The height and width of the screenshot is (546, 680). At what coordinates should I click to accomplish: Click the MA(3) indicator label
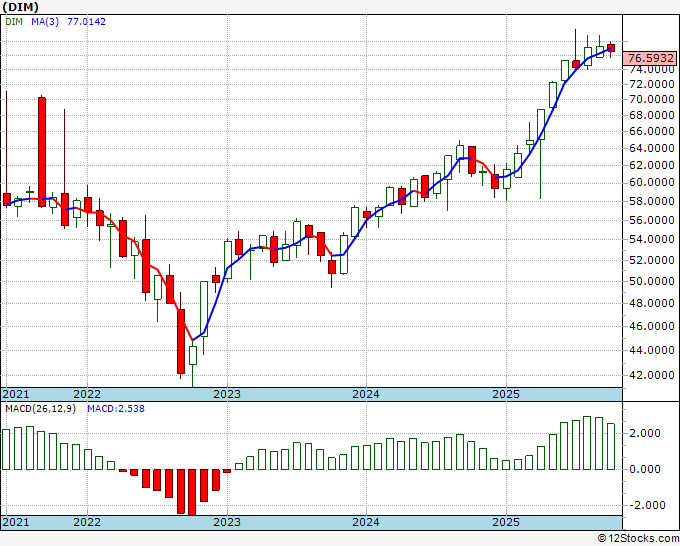pyautogui.click(x=45, y=22)
